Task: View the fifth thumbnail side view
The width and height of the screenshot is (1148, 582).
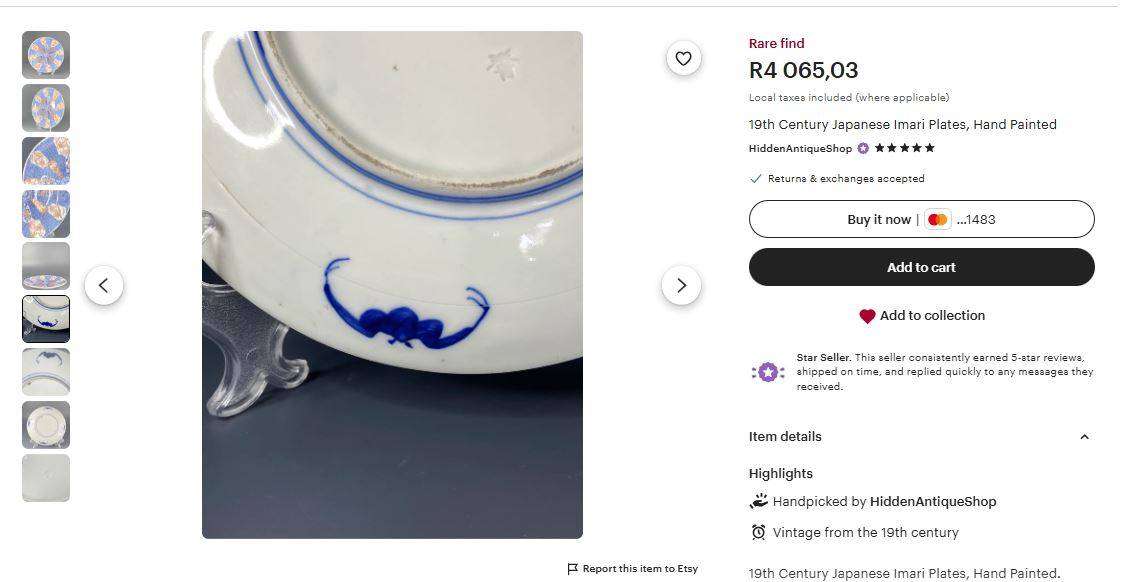Action: pyautogui.click(x=46, y=266)
